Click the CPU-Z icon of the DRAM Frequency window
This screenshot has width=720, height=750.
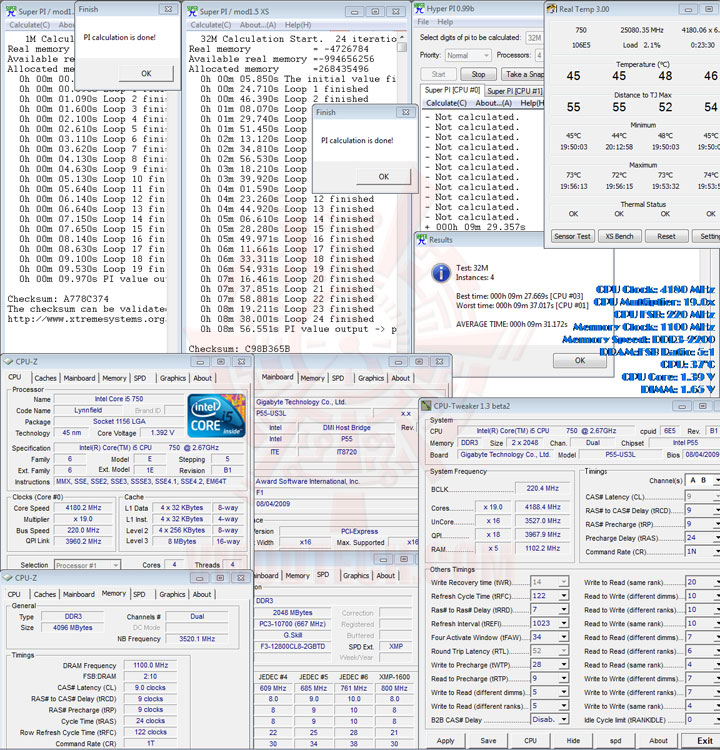point(8,577)
